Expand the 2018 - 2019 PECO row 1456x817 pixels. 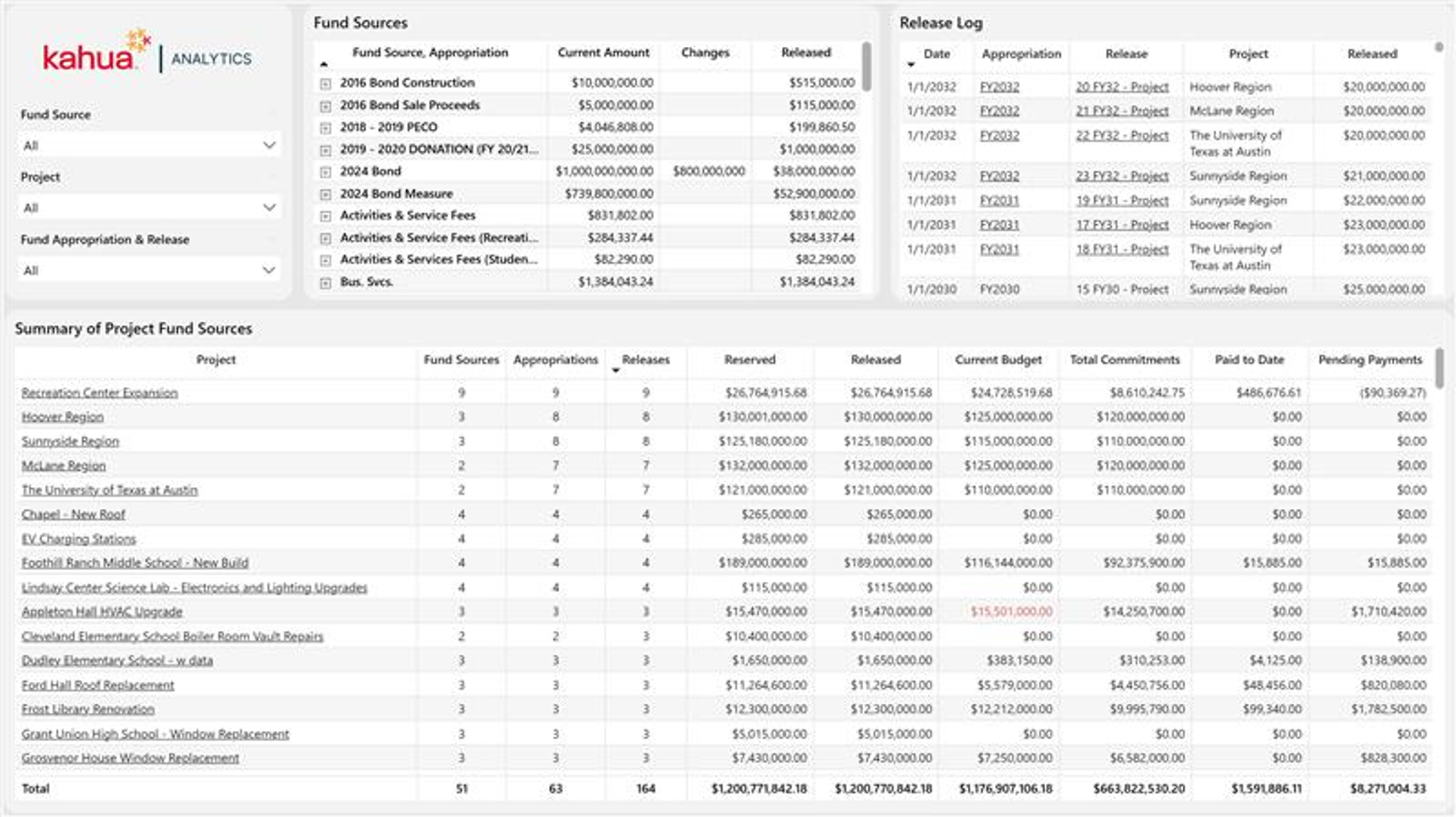click(x=325, y=128)
